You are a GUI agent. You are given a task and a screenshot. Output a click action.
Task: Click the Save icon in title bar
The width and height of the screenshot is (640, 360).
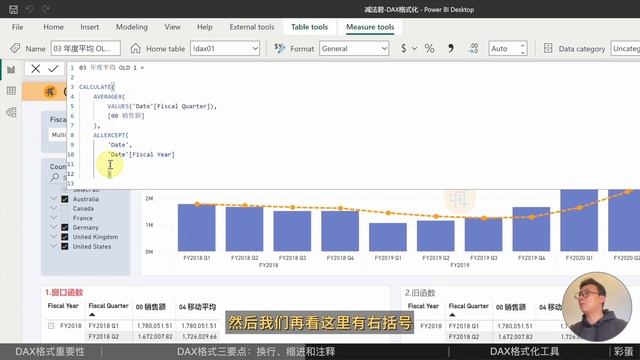13,9
